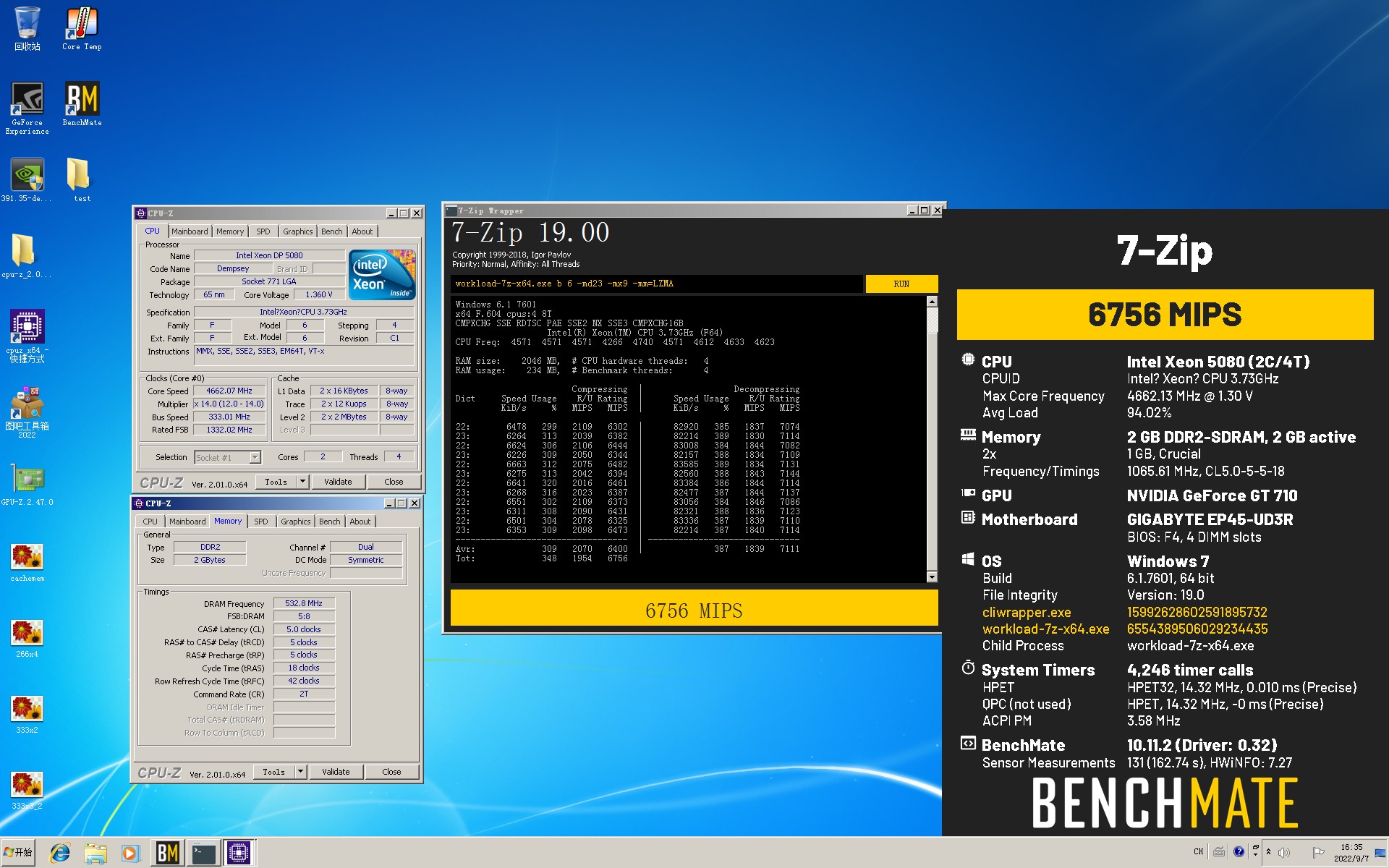Open Windows Explorer from the taskbar
The height and width of the screenshot is (868, 1389).
click(x=95, y=853)
